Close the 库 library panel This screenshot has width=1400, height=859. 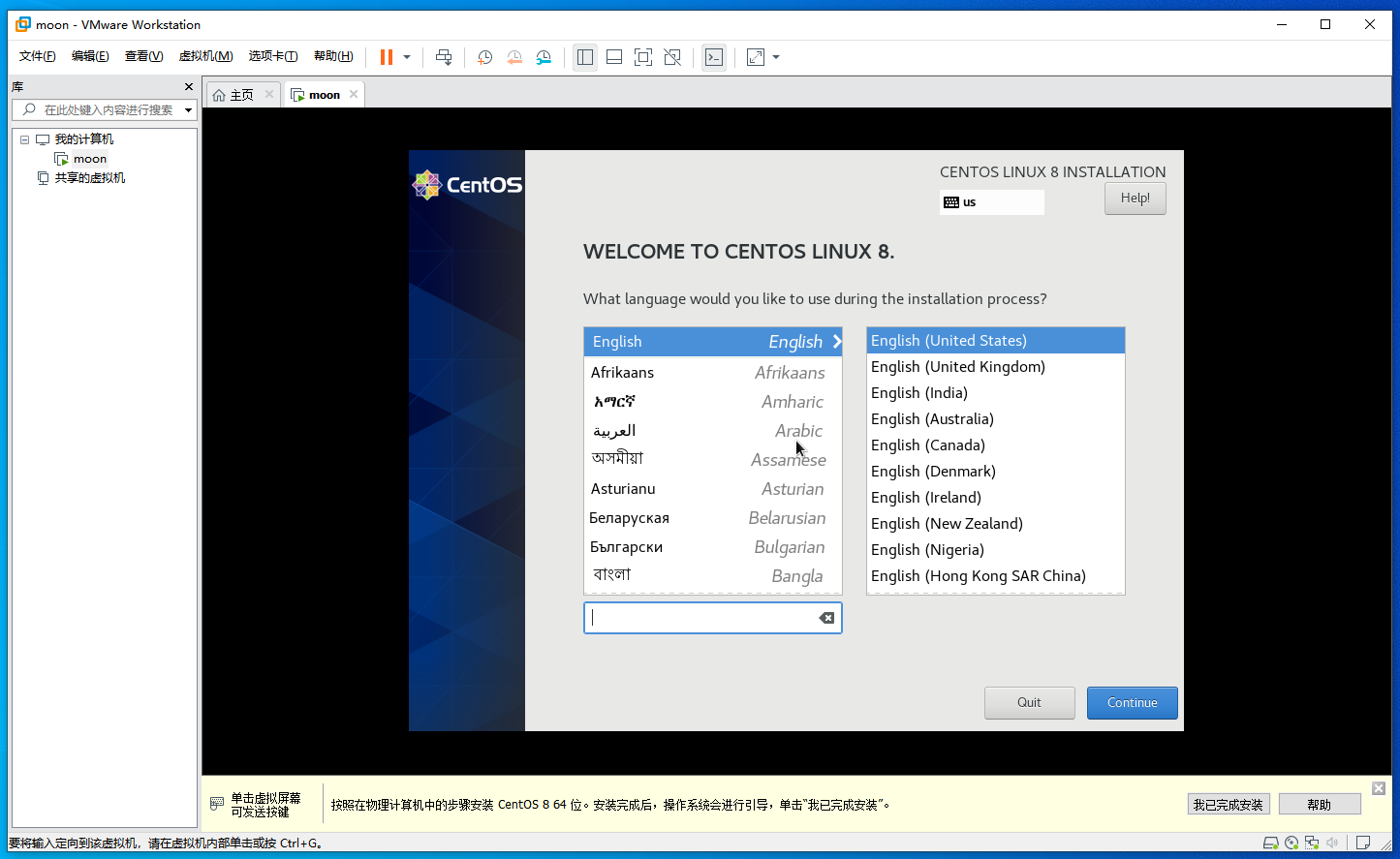tap(189, 87)
